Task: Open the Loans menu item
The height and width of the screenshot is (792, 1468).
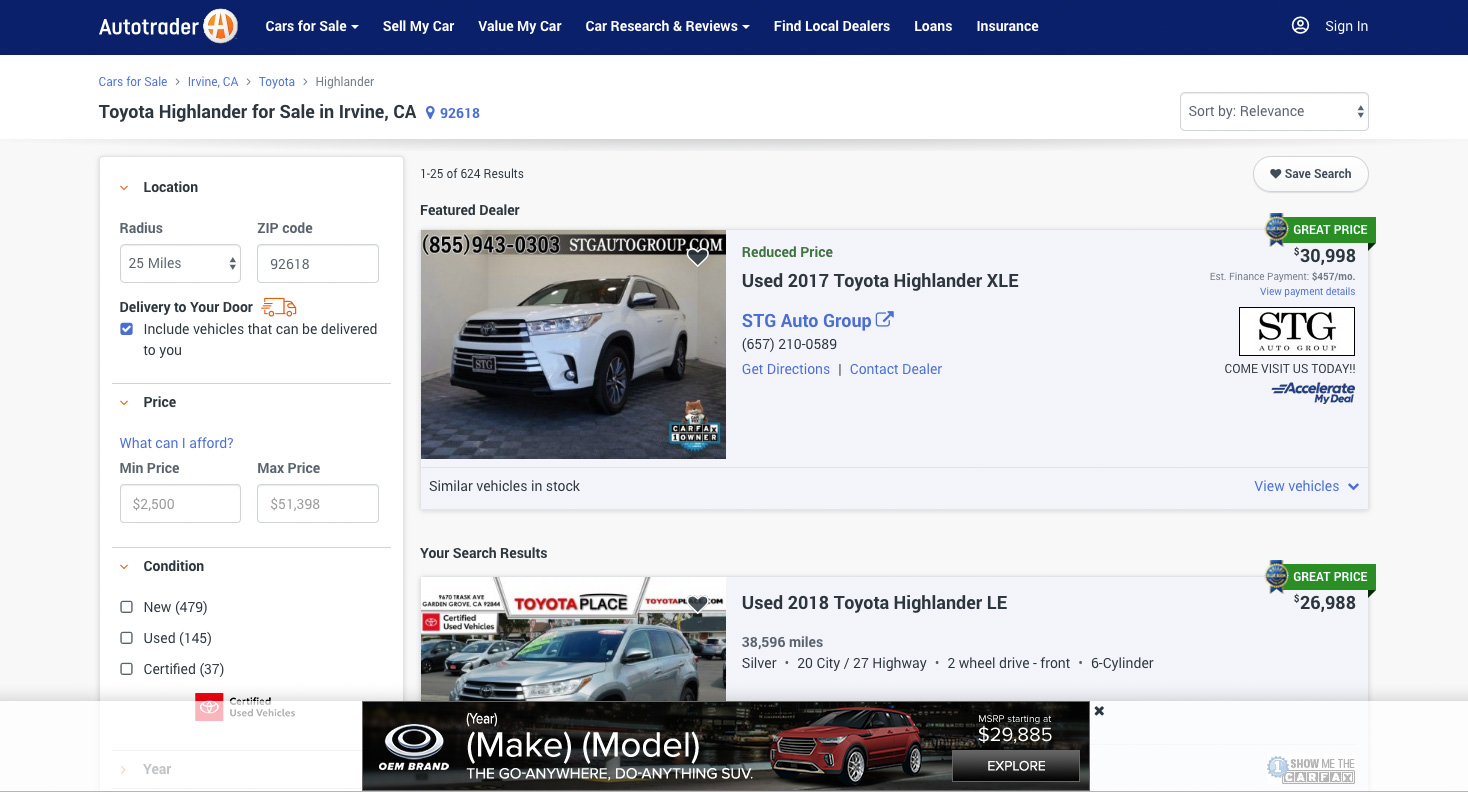Action: 933,26
